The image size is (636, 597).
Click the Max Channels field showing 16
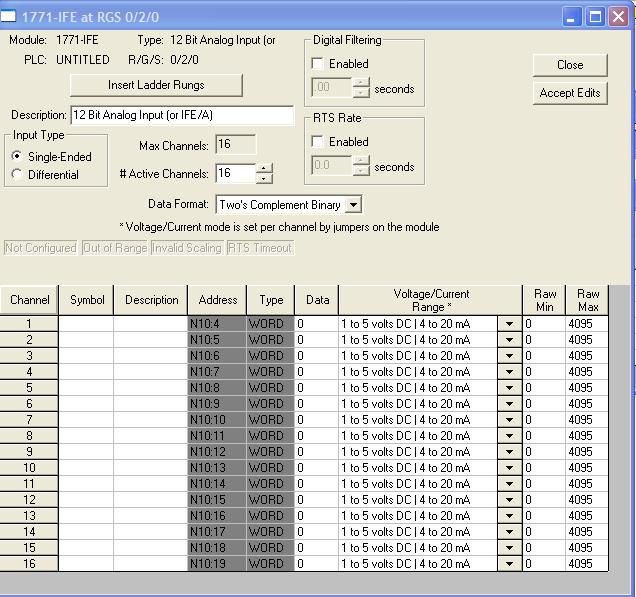point(236,144)
